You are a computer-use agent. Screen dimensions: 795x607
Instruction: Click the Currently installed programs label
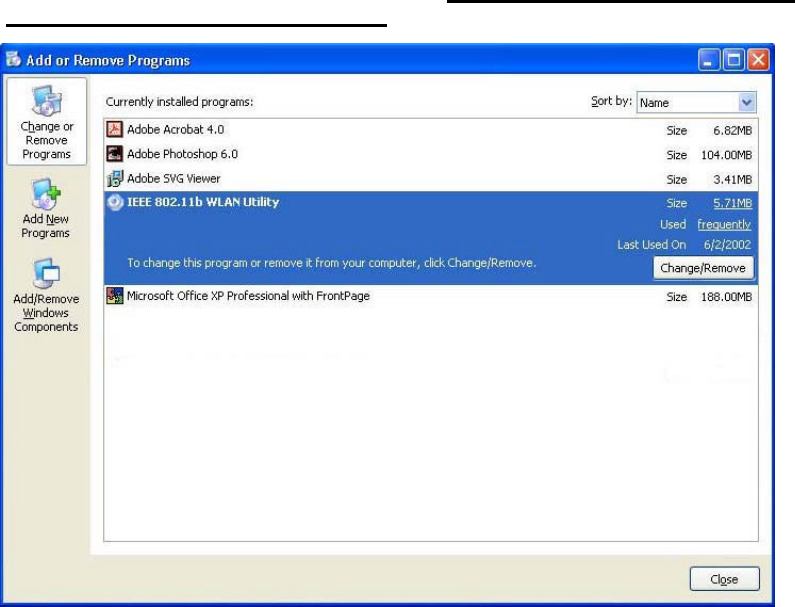[x=179, y=102]
